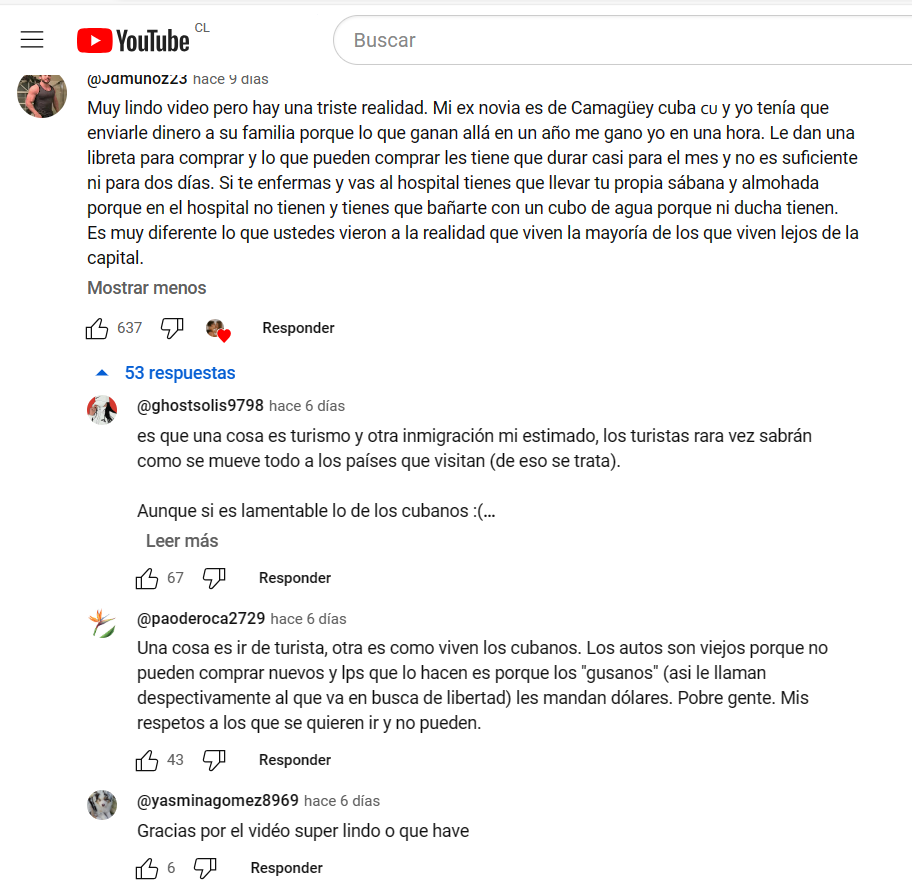View the creator heart badge on comment
This screenshot has height=888, width=912.
(x=218, y=330)
